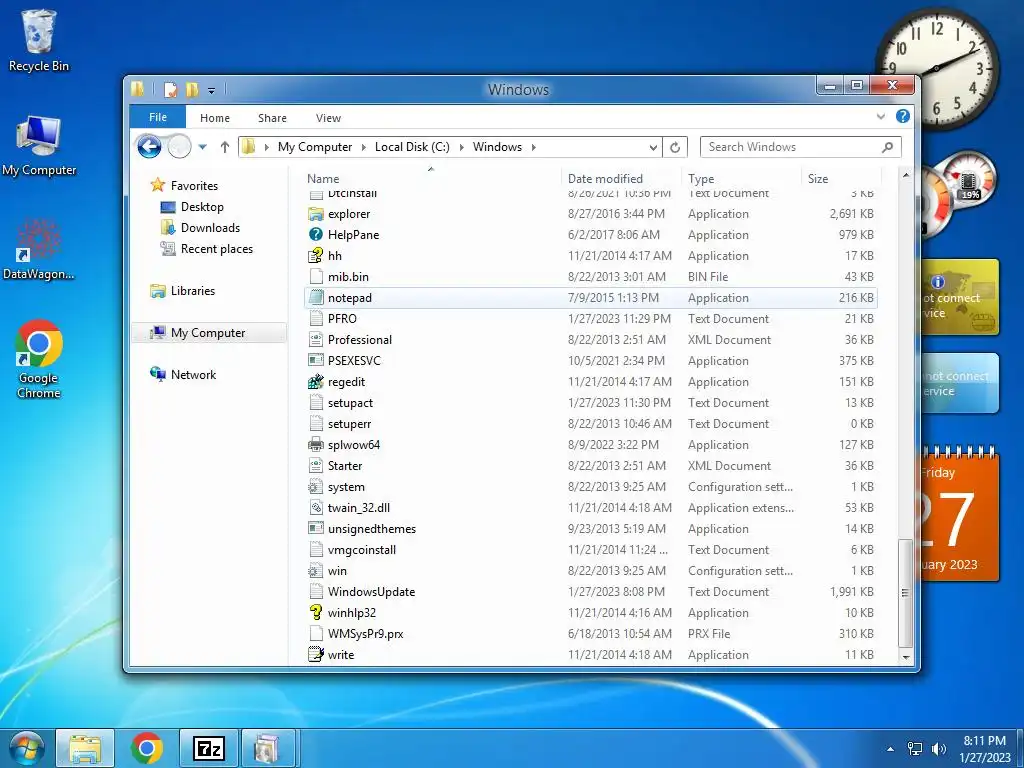Switch to the Home ribbon tab
This screenshot has height=768, width=1024.
(x=215, y=118)
